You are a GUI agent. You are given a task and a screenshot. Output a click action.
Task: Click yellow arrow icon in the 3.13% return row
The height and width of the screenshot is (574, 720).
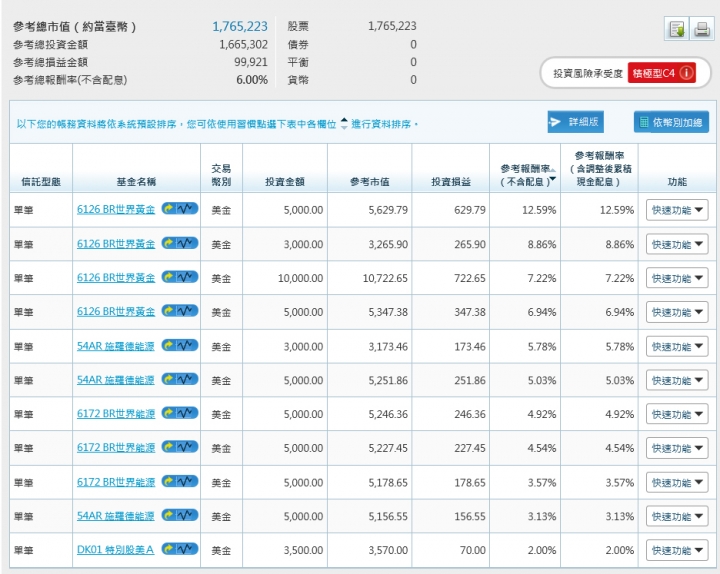169,515
